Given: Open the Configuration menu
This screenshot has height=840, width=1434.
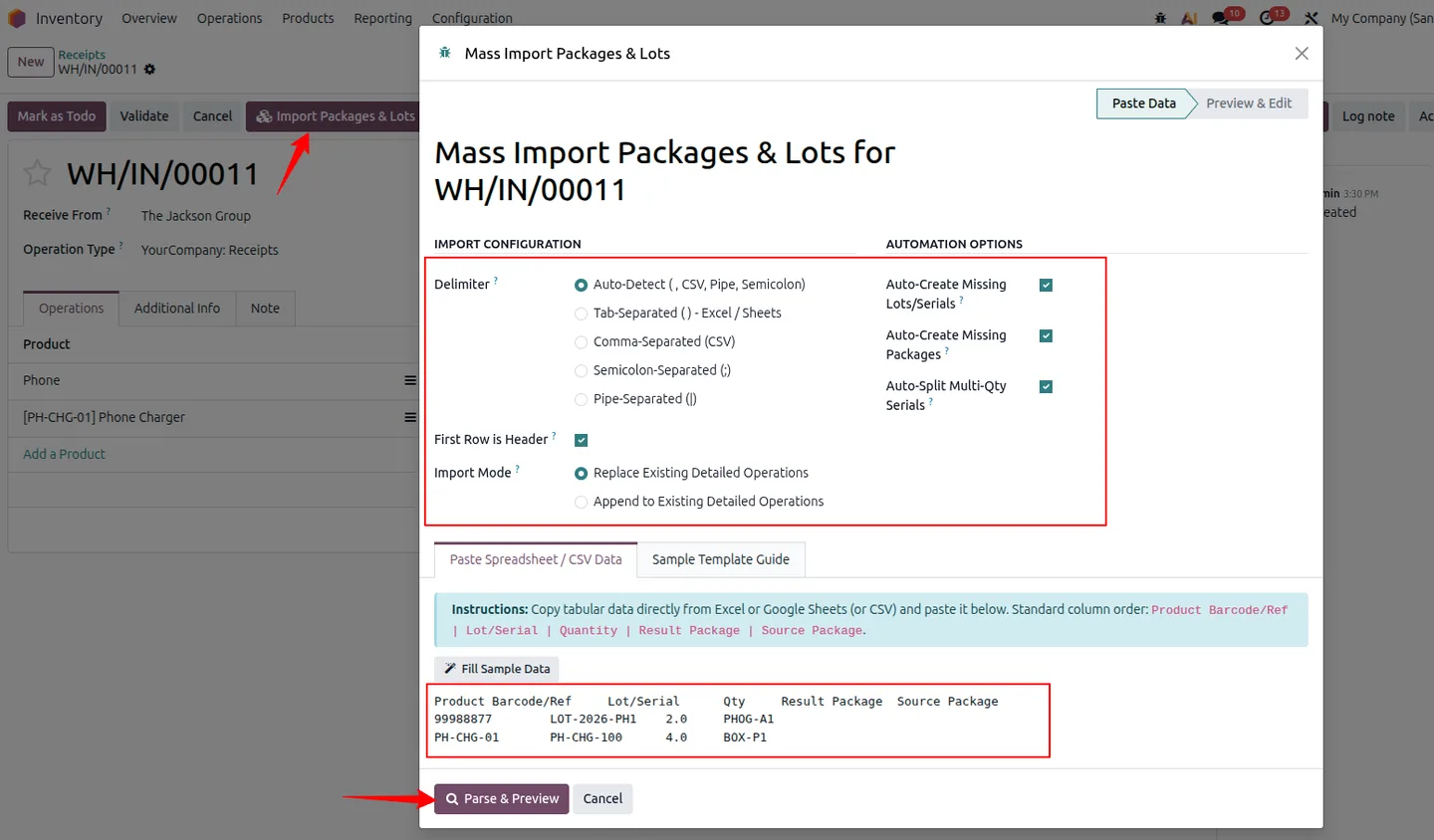Looking at the screenshot, I should coord(472,18).
